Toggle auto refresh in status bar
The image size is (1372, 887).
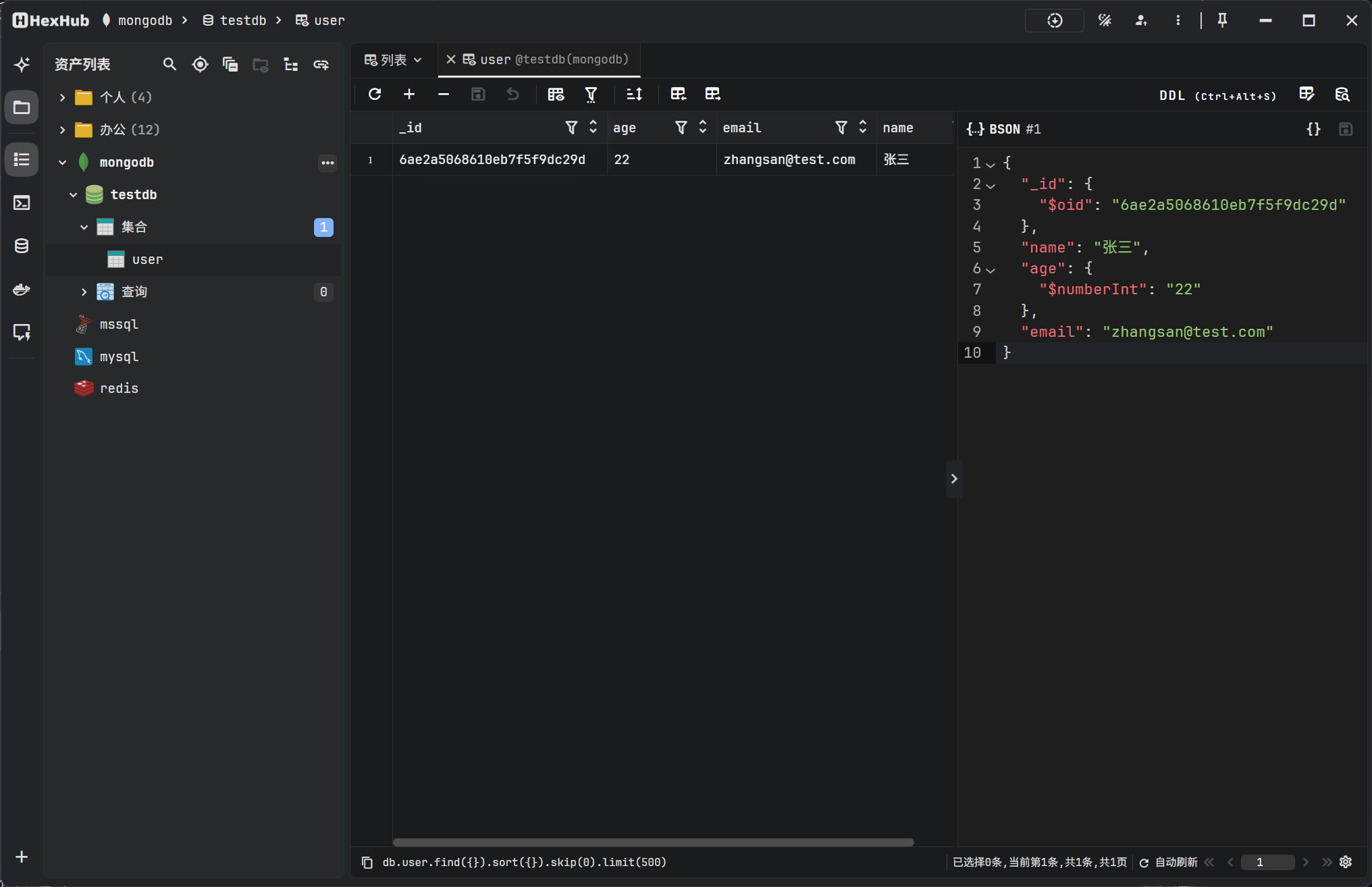point(1169,862)
